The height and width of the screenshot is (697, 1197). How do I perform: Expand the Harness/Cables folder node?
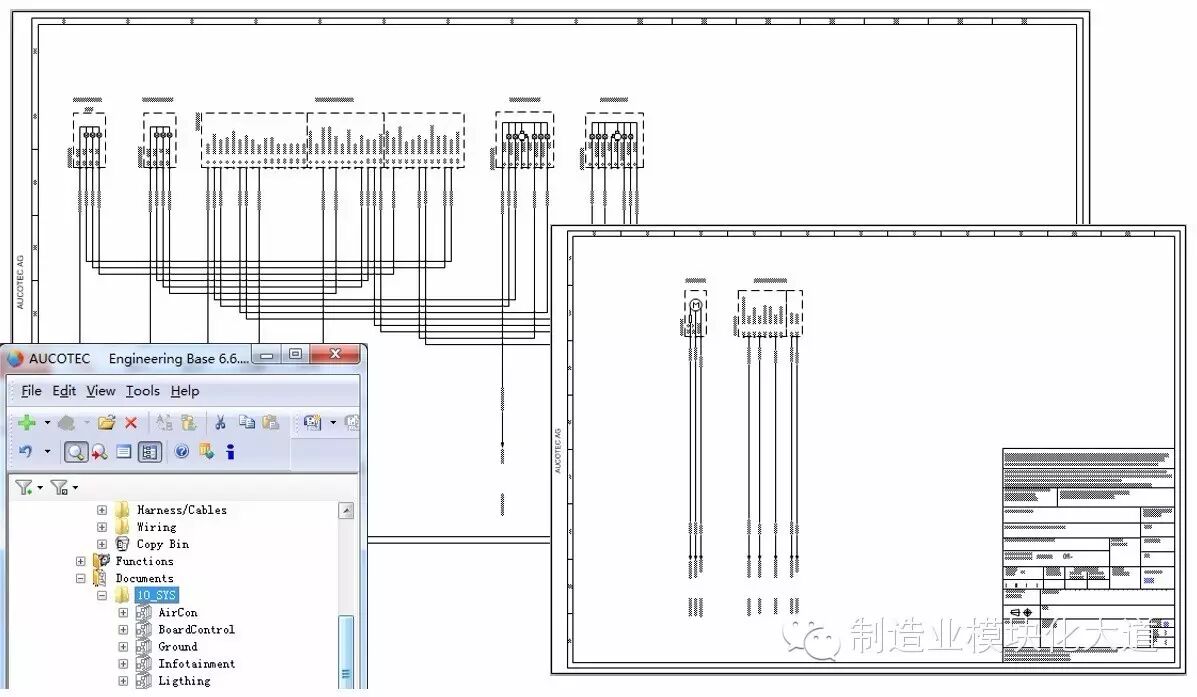[x=102, y=510]
